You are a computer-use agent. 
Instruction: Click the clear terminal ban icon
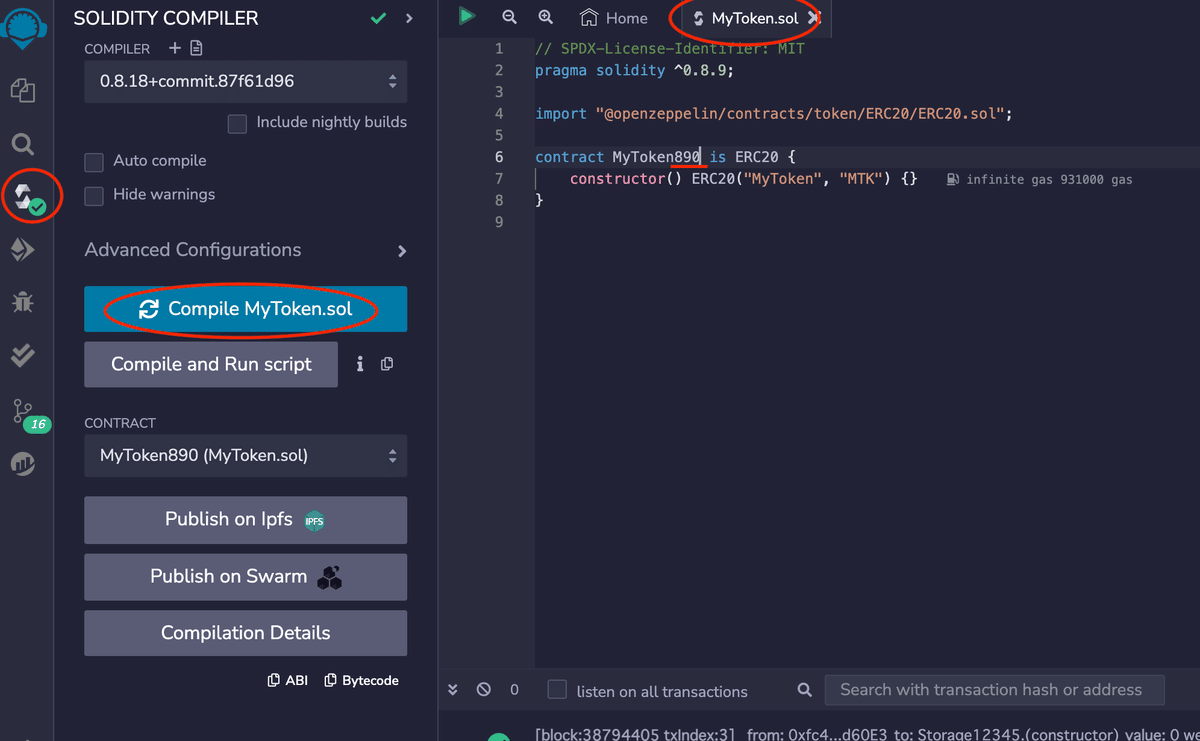484,690
